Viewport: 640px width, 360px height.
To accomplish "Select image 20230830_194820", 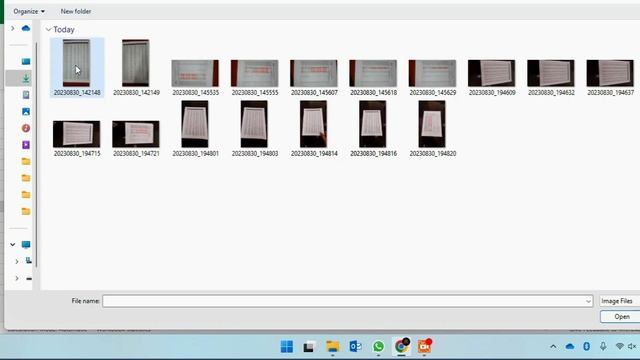I will point(433,129).
